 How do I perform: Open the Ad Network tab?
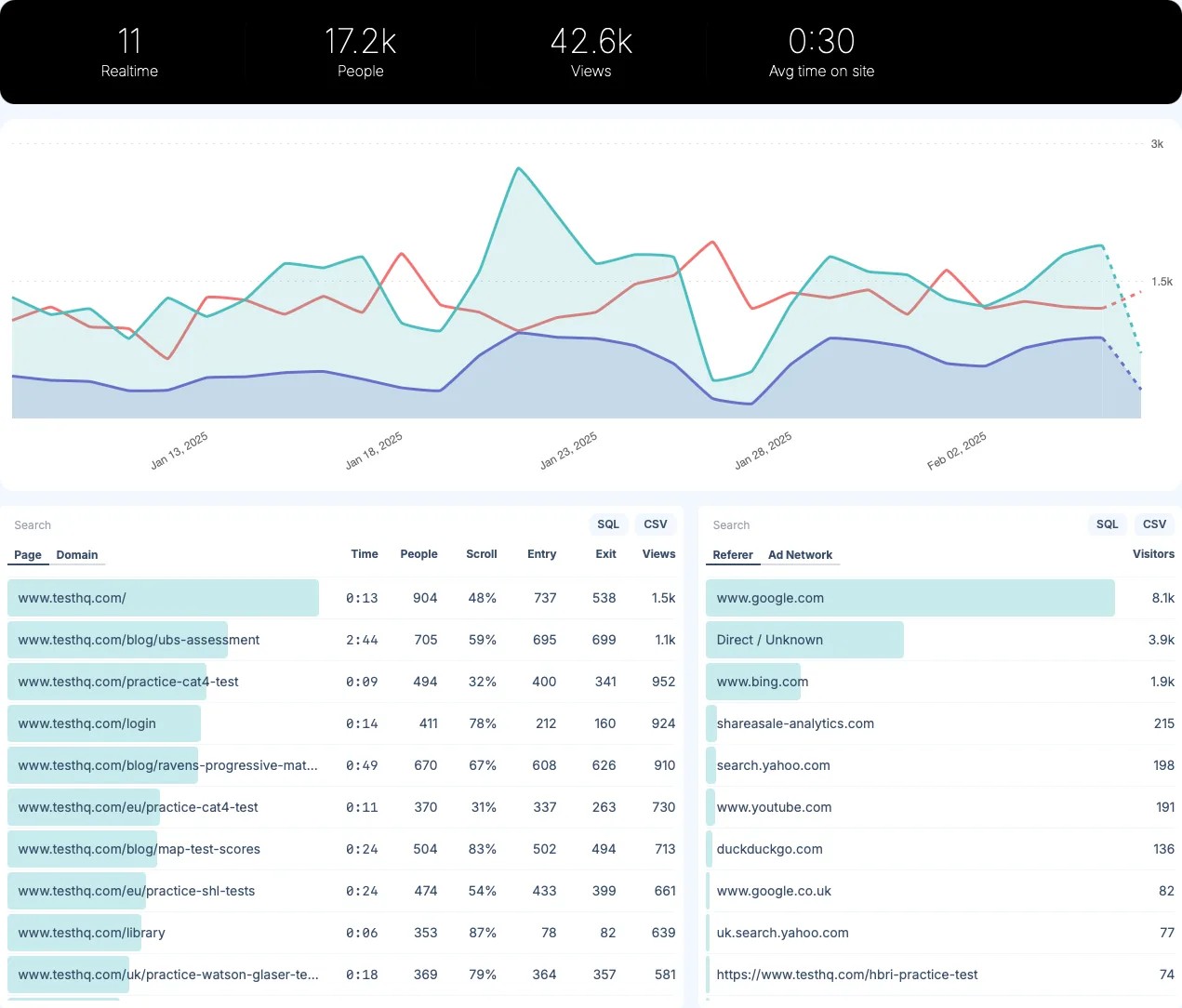click(801, 555)
